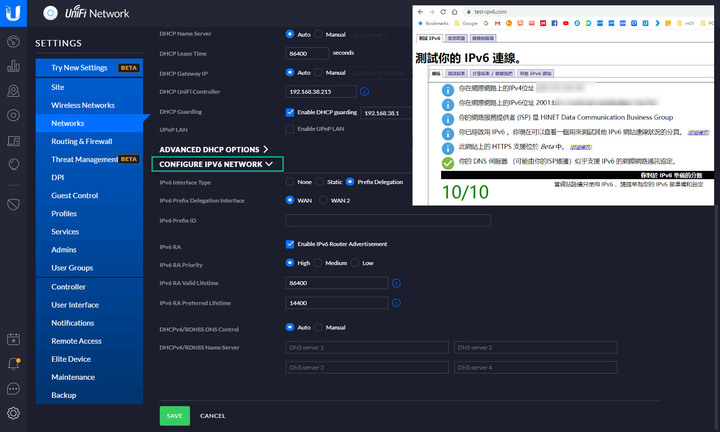Open the Bookmarks folder in browser bar

433,23
